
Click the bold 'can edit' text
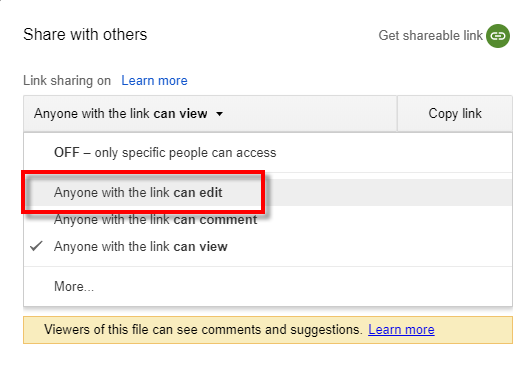[x=198, y=192]
